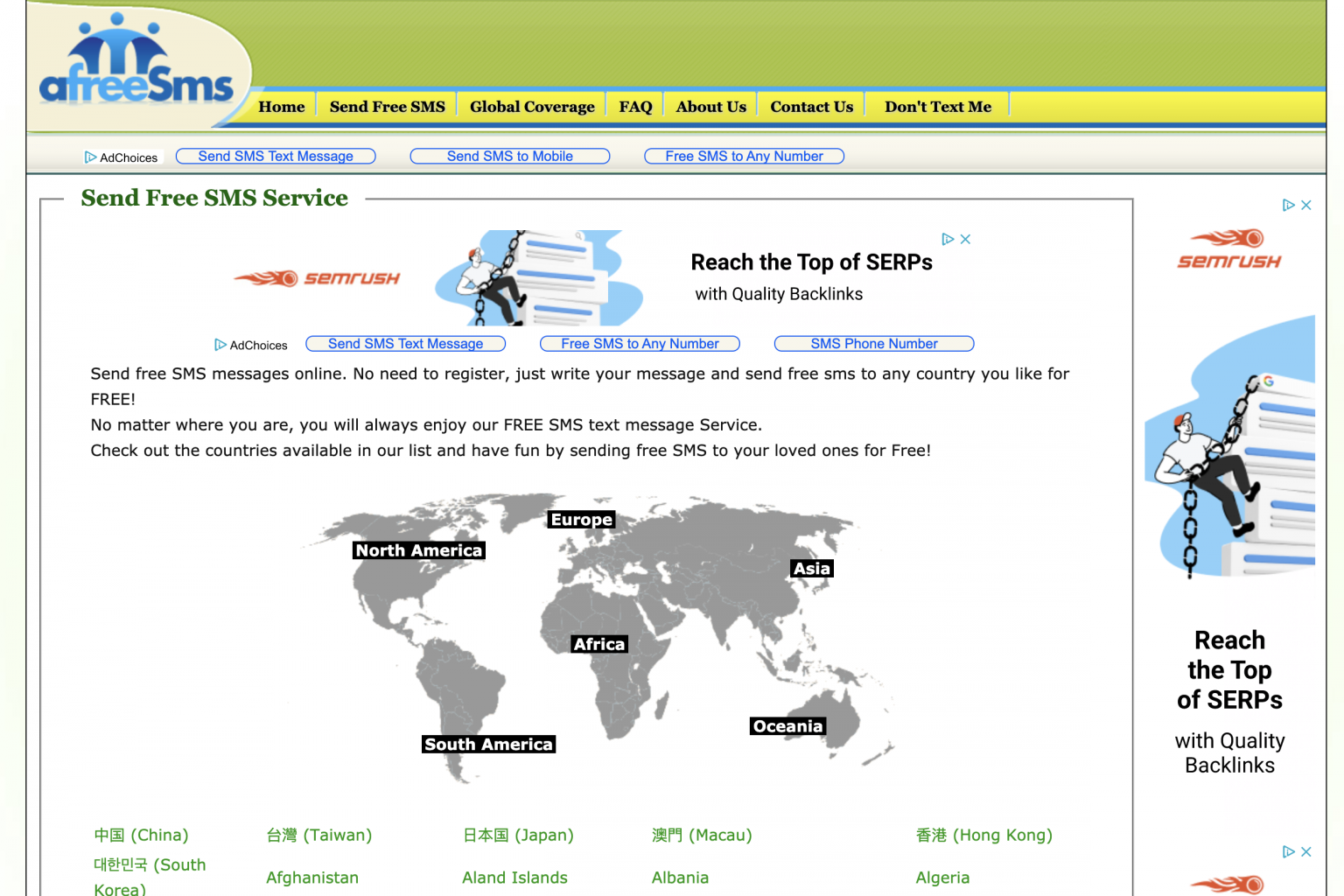Open the Afghanistan country link
This screenshot has width=1344, height=896.
point(312,878)
